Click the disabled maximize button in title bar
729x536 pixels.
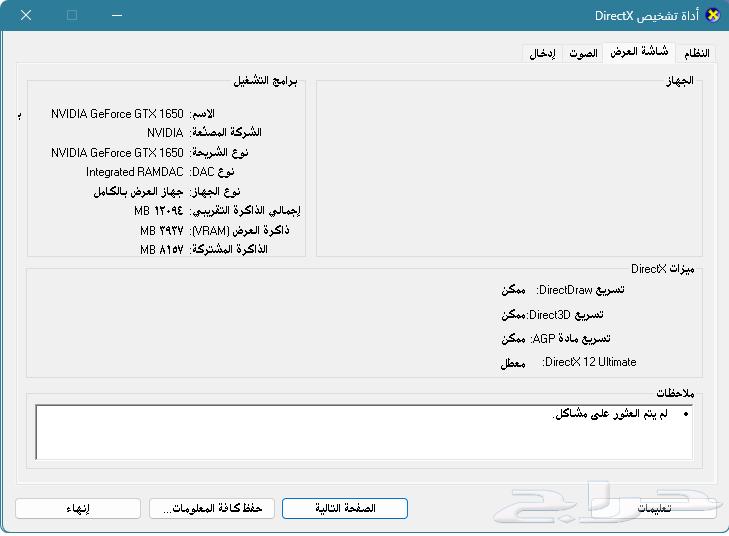[x=72, y=15]
